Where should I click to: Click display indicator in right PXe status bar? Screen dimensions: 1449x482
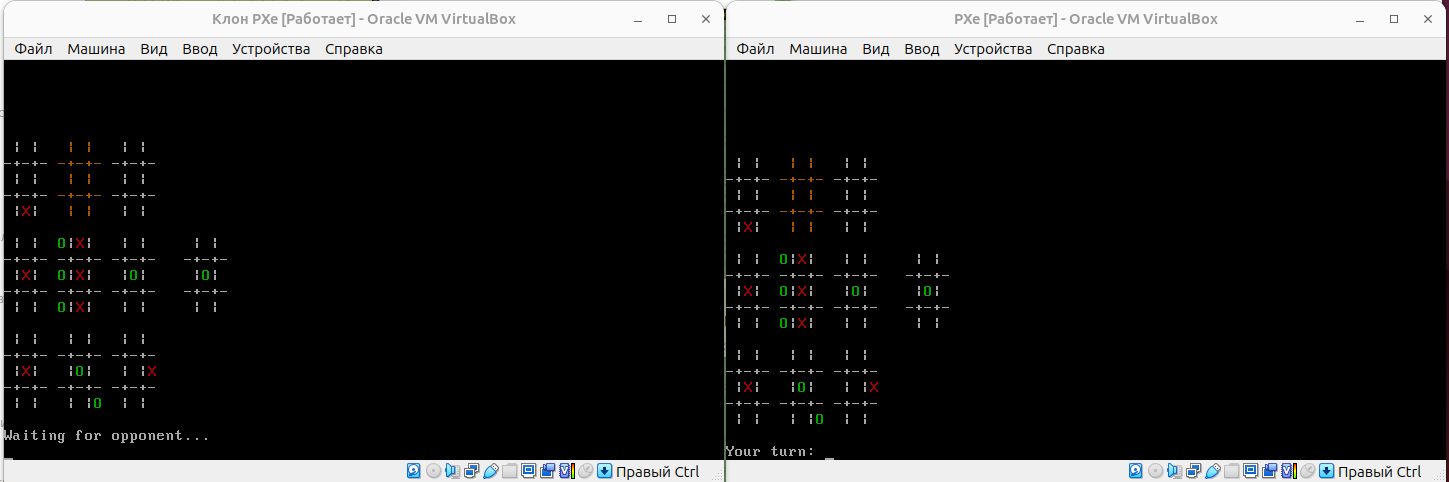tap(1250, 471)
